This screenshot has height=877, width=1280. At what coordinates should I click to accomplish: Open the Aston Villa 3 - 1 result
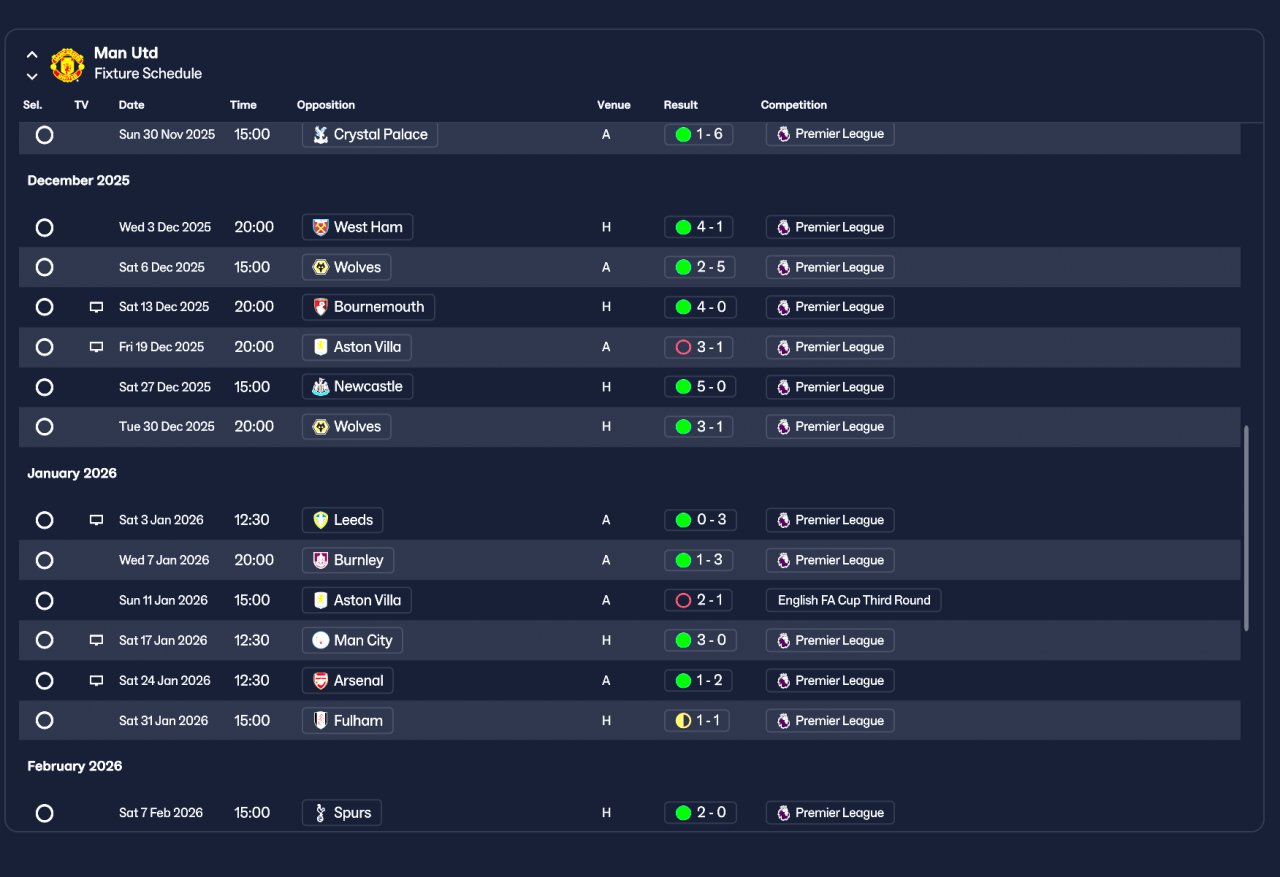pyautogui.click(x=698, y=347)
